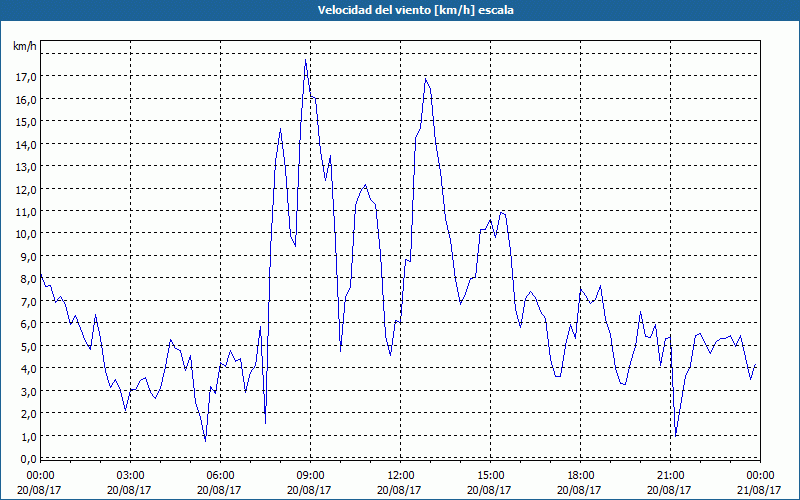800x500 pixels.
Task: Click the "03:00" time label
Action: (x=131, y=475)
